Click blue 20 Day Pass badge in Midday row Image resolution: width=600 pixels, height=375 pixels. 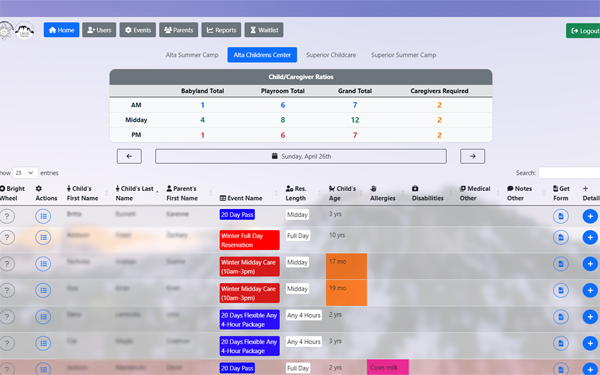tap(237, 215)
